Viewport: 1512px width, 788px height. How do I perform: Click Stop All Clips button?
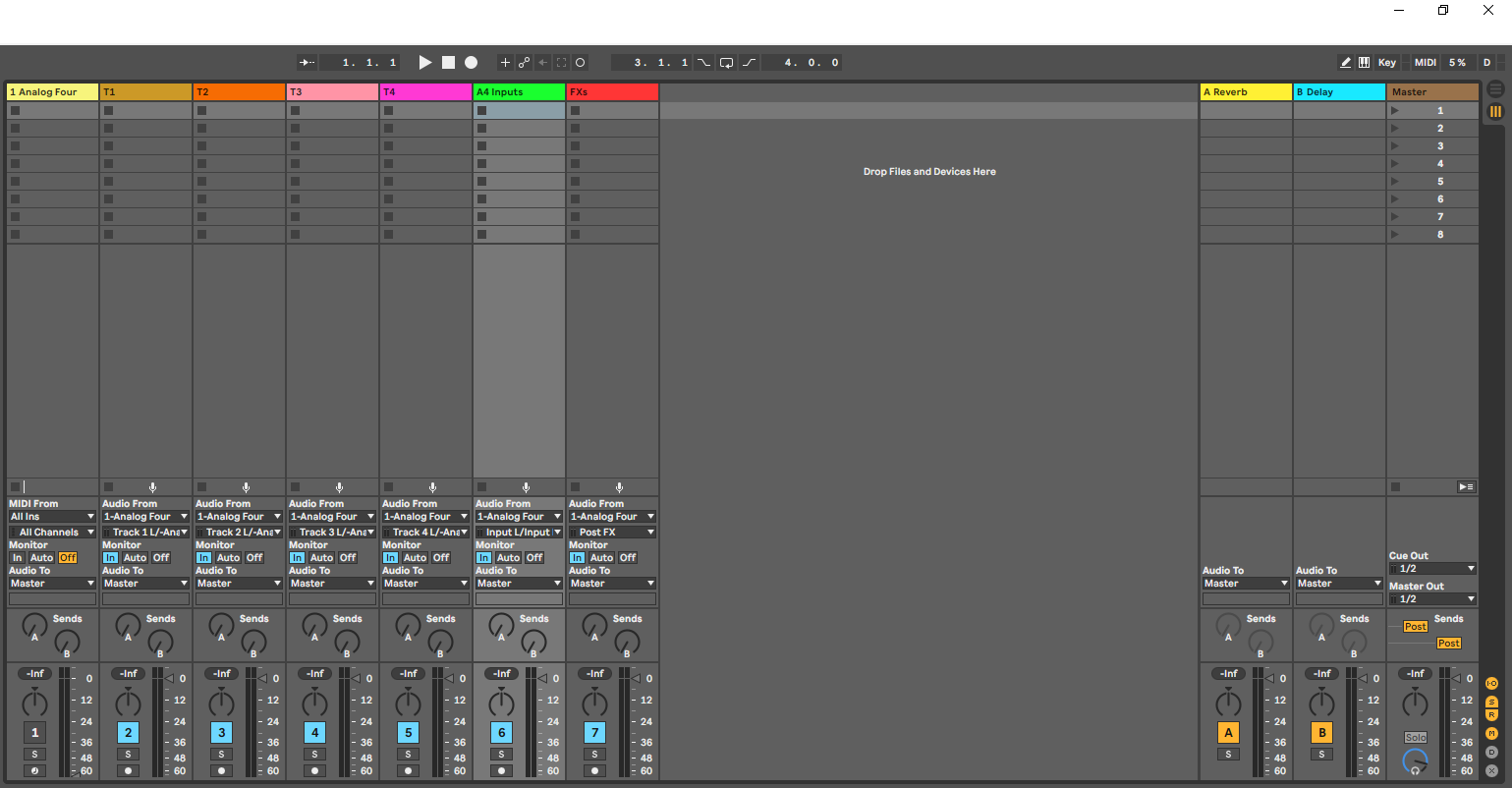tap(1395, 487)
